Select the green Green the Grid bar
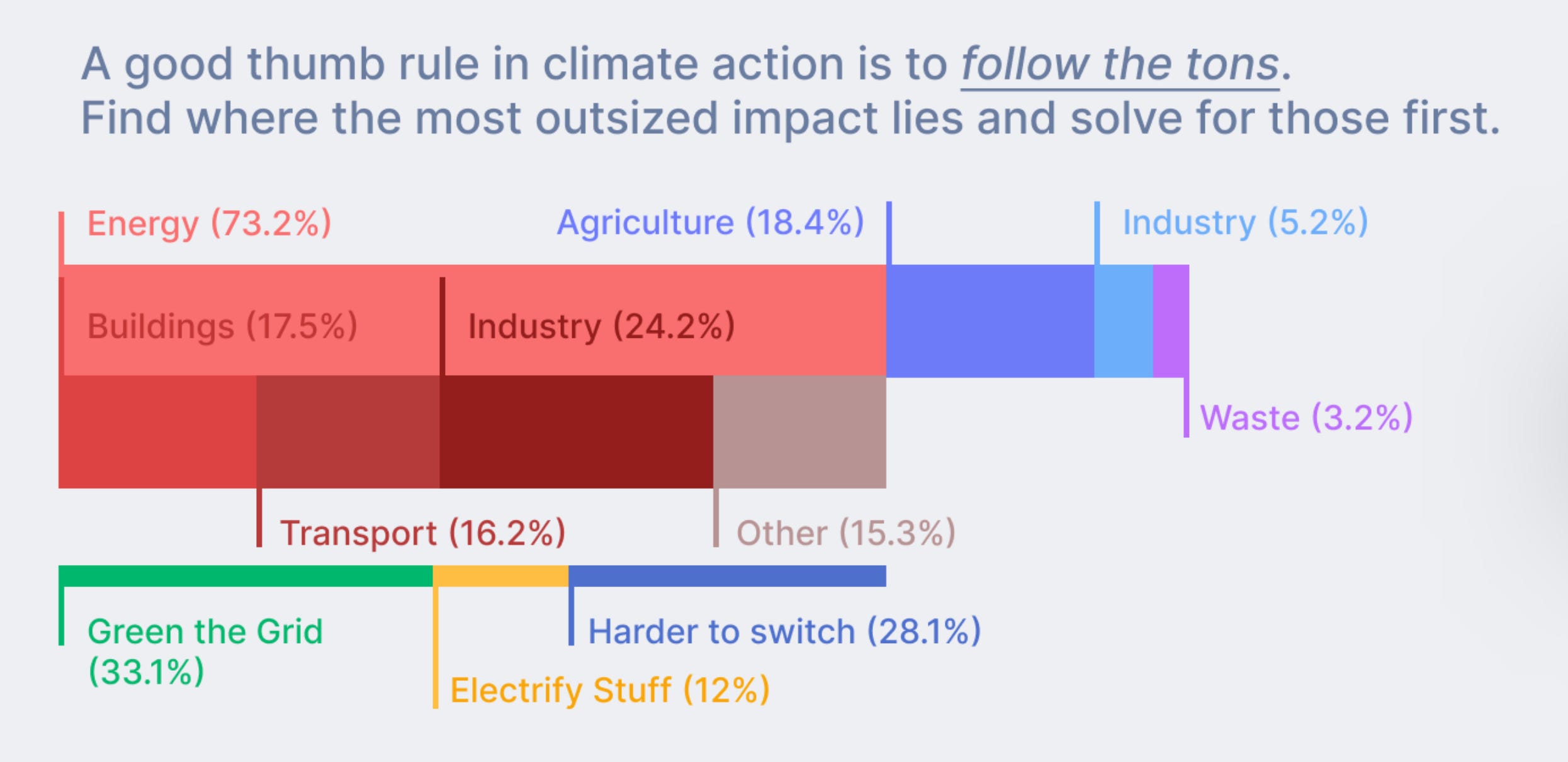Image resolution: width=1568 pixels, height=762 pixels. coord(245,576)
